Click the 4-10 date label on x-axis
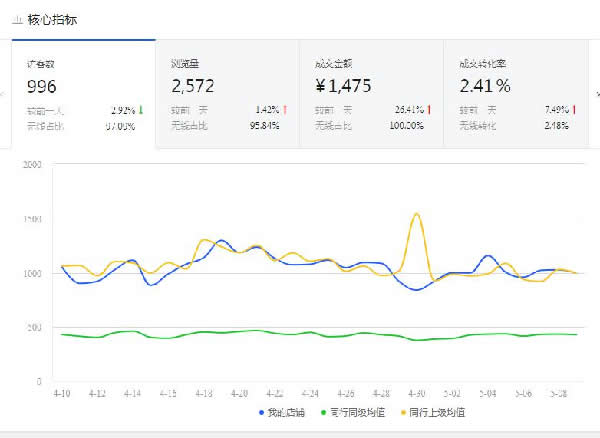Image resolution: width=600 pixels, height=438 pixels. point(62,393)
